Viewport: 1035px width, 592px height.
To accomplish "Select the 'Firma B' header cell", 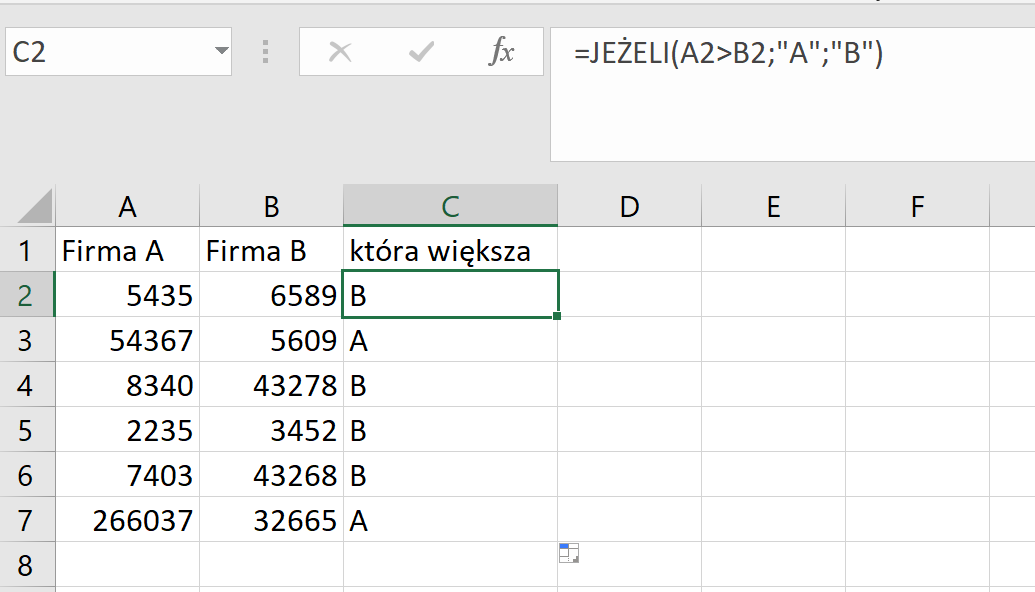I will click(270, 250).
